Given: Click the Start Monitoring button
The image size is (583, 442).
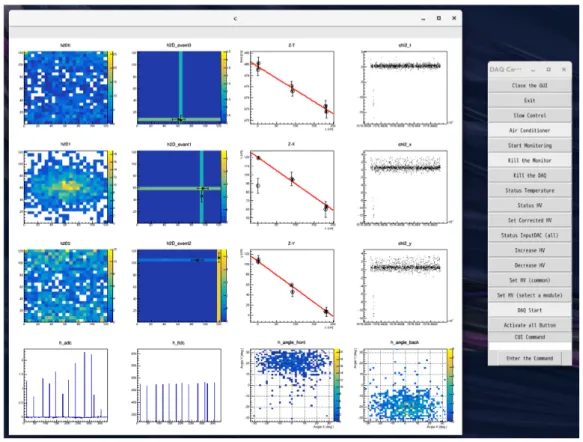Looking at the screenshot, I should click(529, 145).
